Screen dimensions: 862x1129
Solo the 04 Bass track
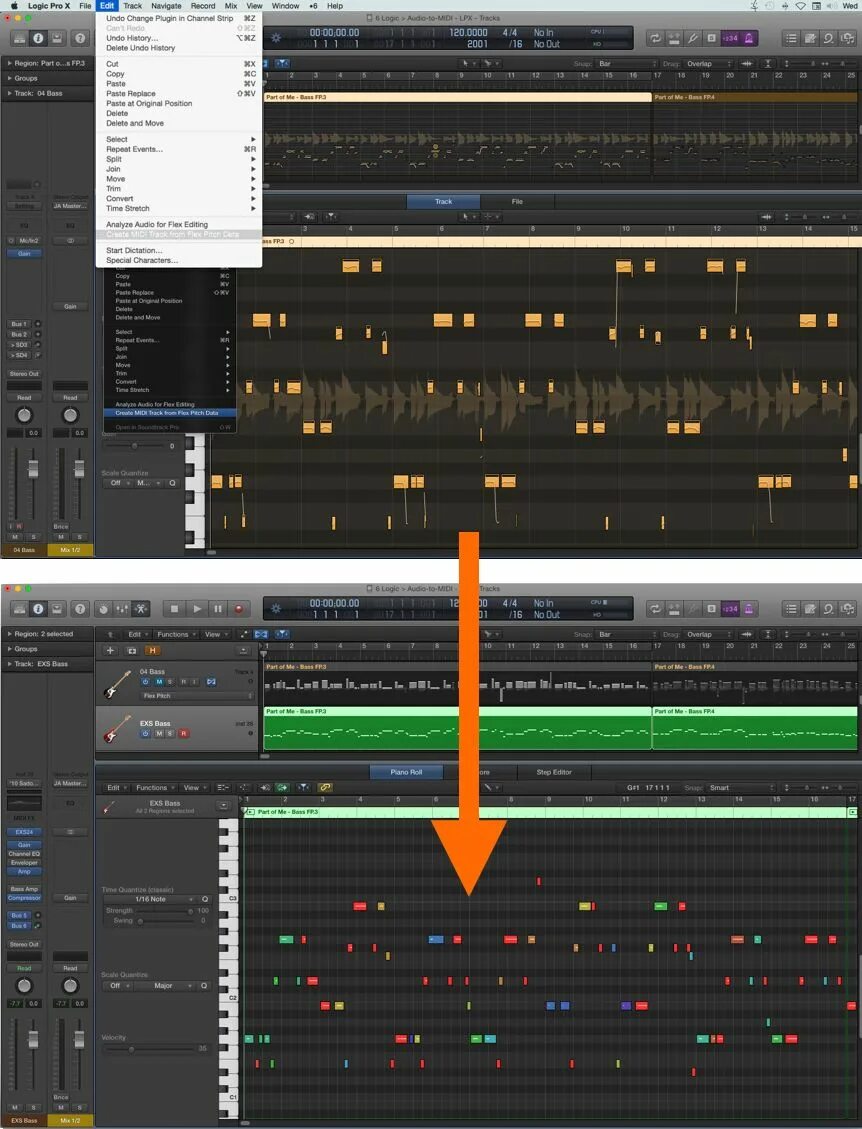coord(170,682)
